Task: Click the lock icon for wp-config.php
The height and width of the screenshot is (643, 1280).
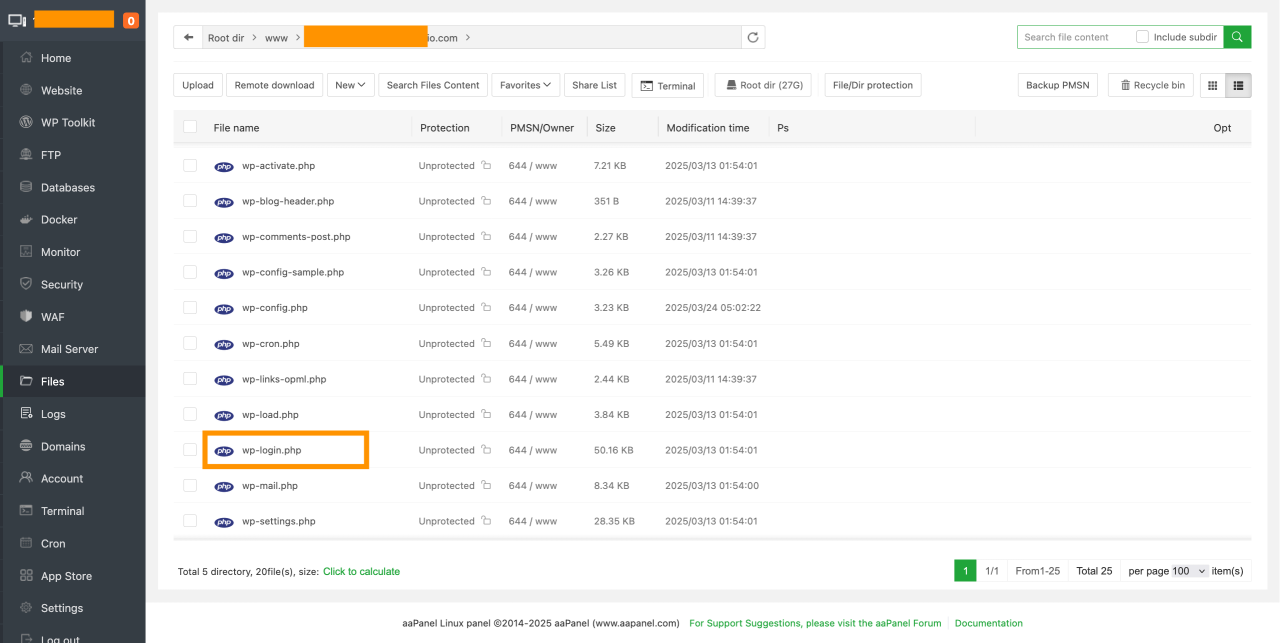Action: click(x=486, y=308)
